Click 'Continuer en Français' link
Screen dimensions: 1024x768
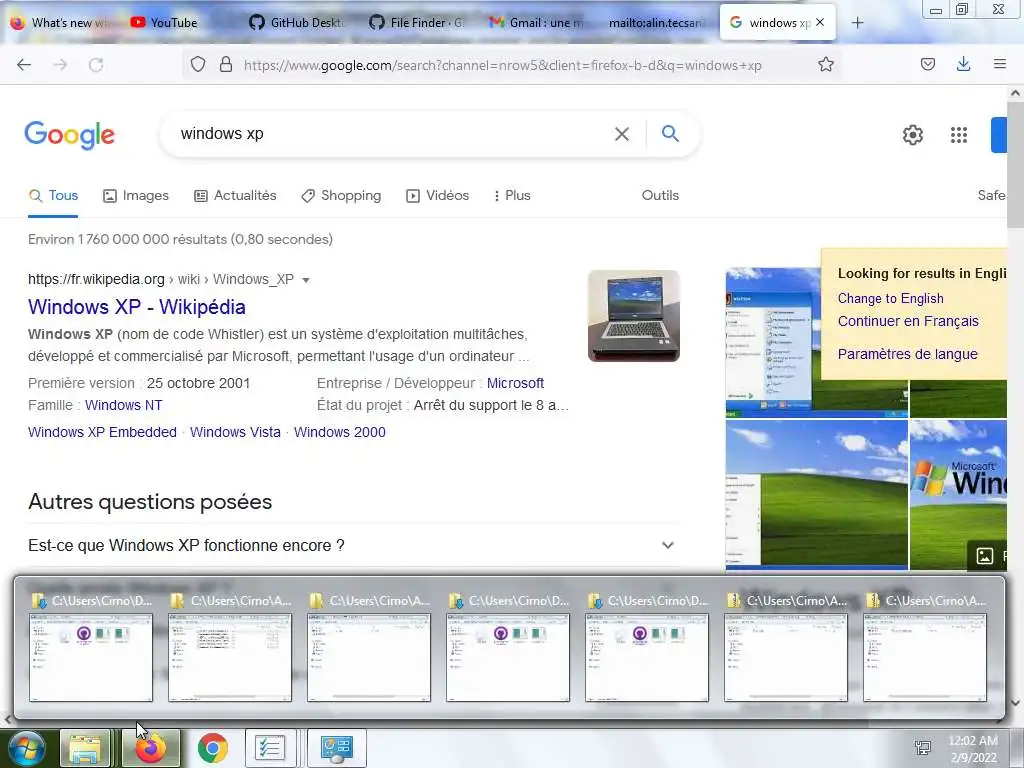908,321
